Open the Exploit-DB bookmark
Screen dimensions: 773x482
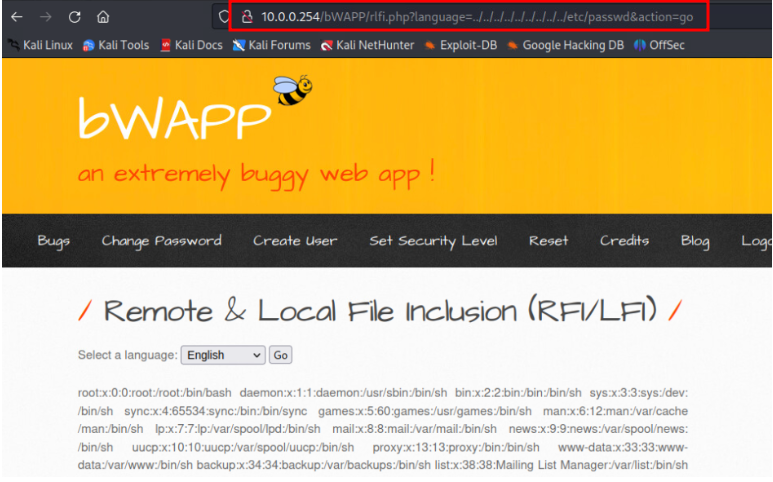[460, 45]
